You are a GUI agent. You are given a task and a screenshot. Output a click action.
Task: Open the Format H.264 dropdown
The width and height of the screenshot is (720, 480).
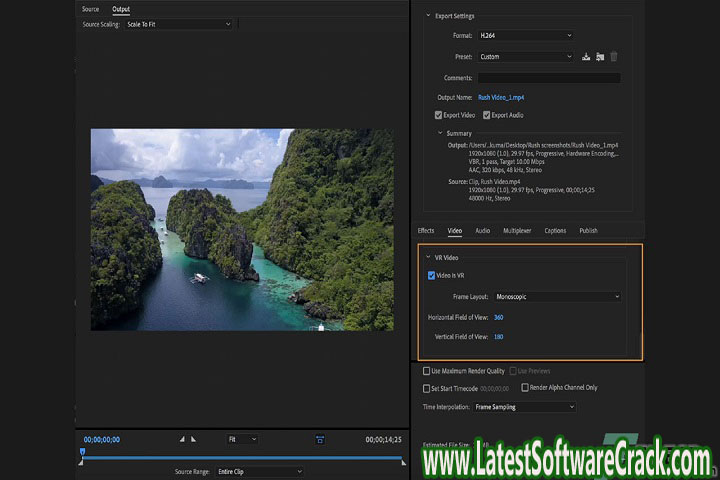click(525, 35)
